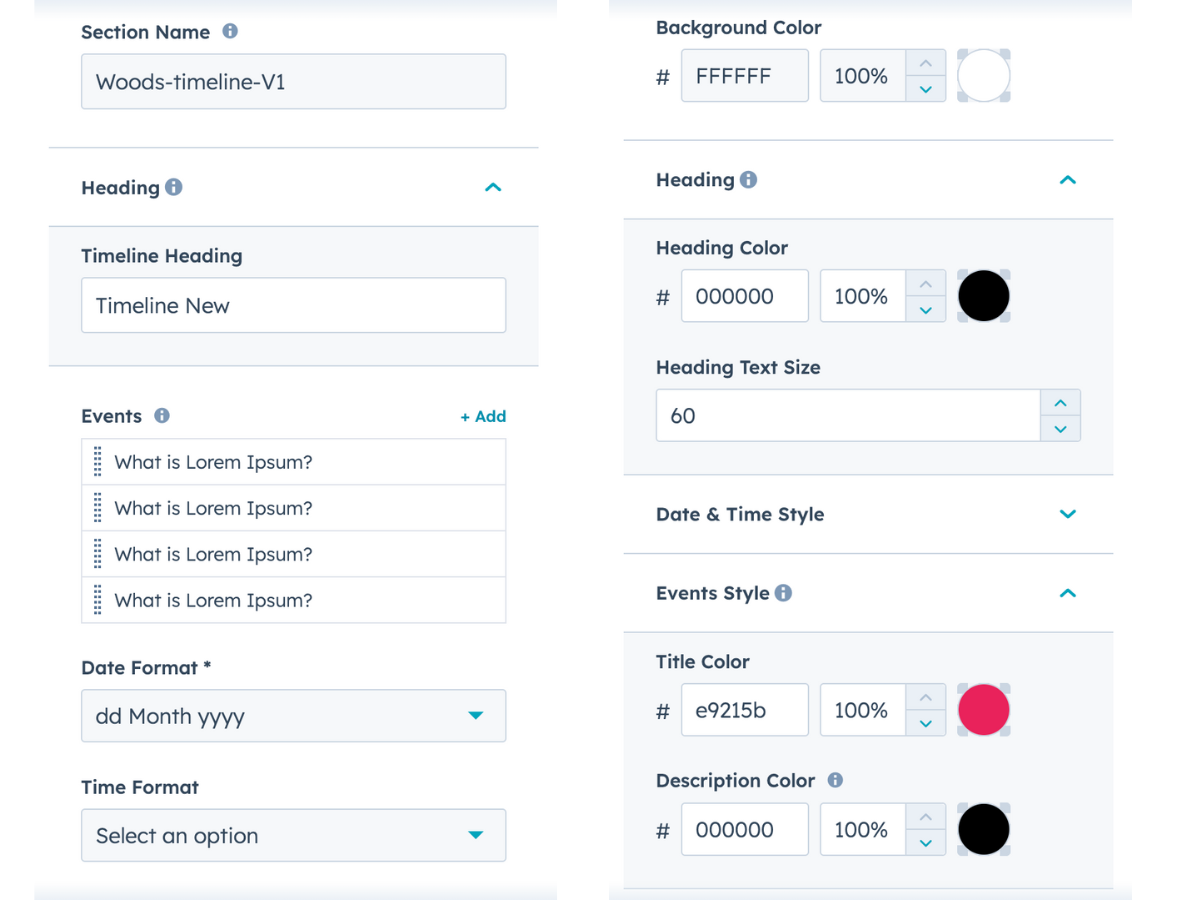The height and width of the screenshot is (900, 1200).
Task: Expand the Date & Time Style section
Action: click(x=1067, y=514)
